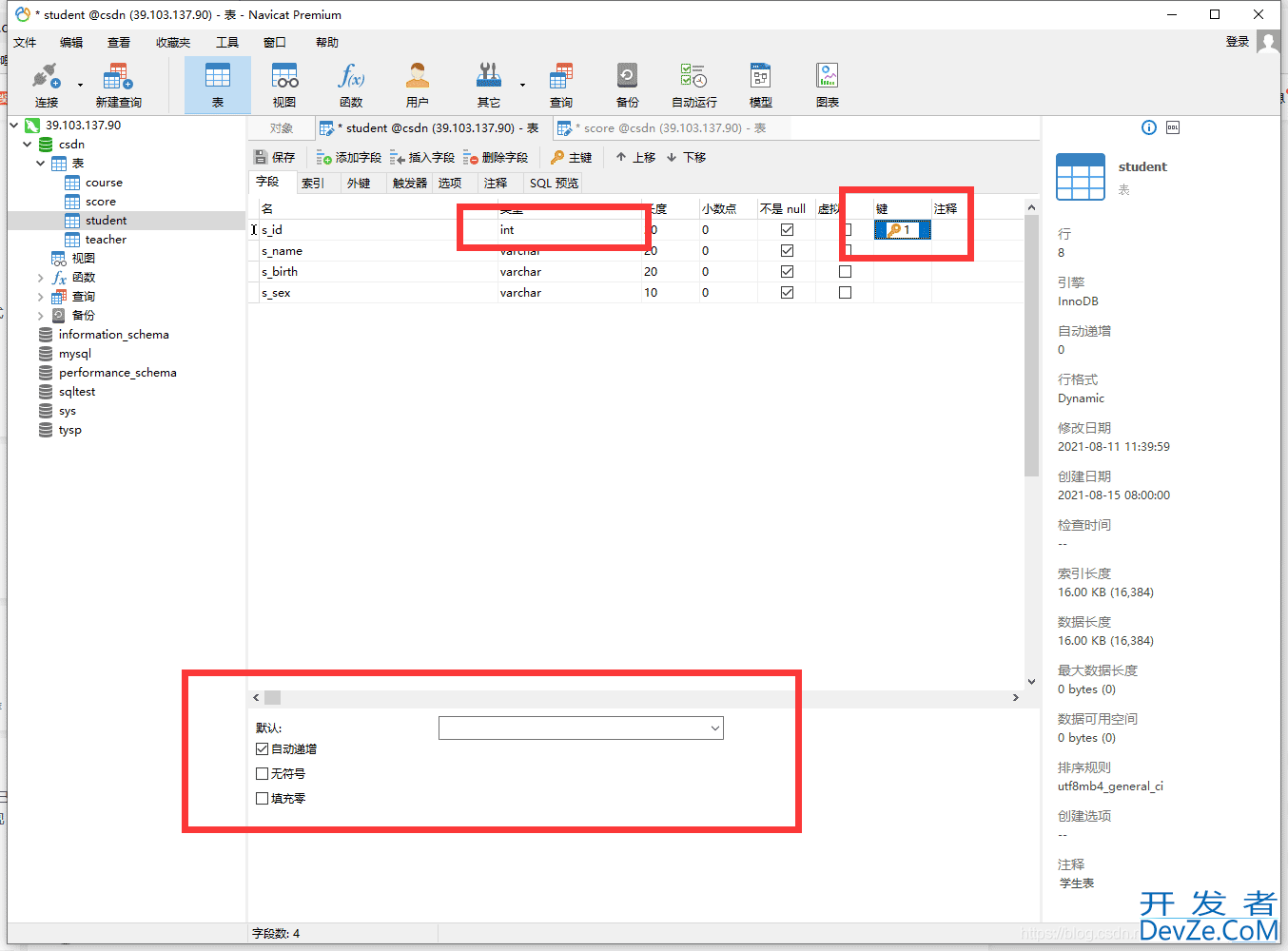Viewport: 1288px width, 951px height.
Task: Click the Others (其它) toolbar icon
Action: [489, 85]
